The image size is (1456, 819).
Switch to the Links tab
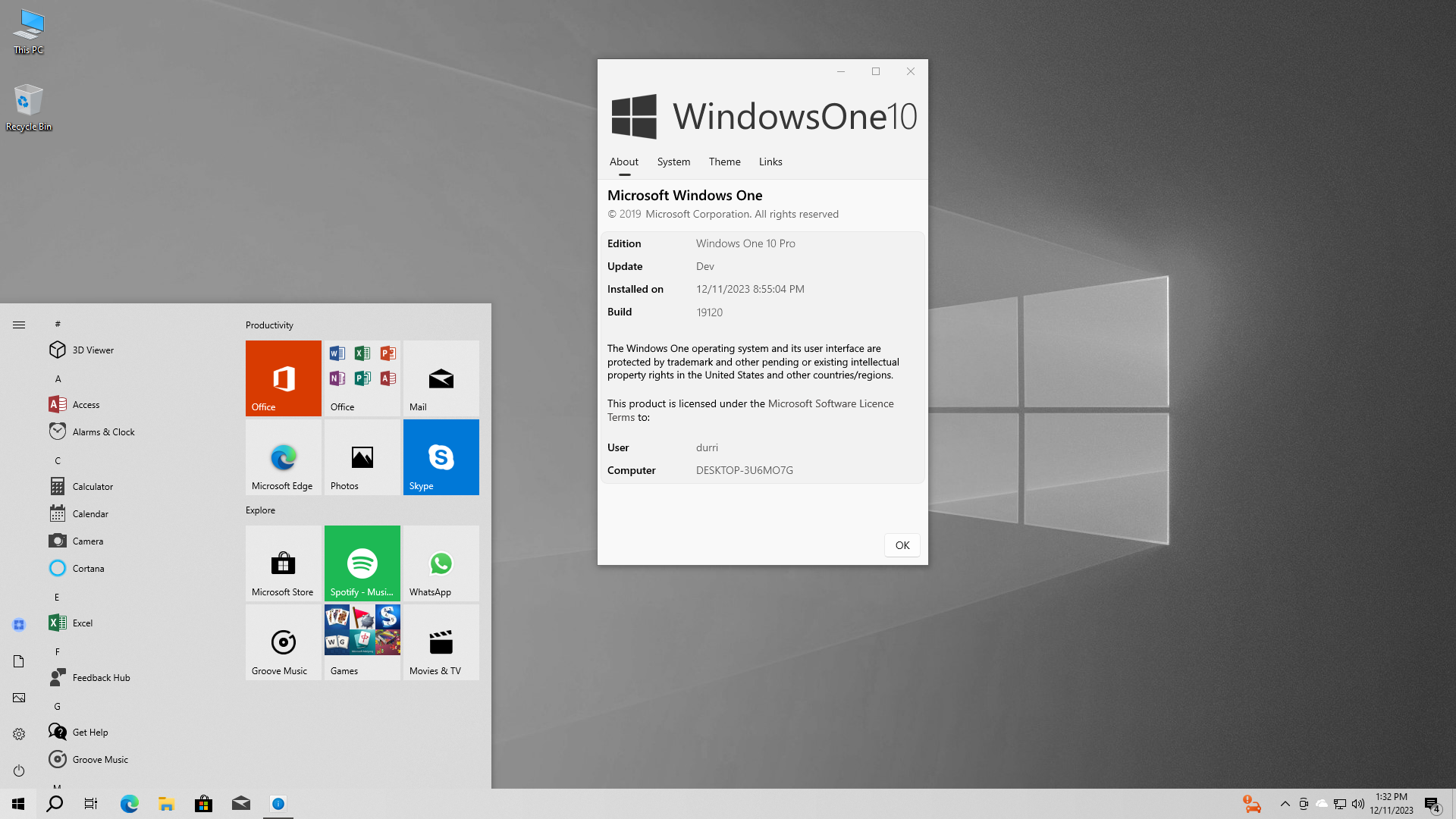click(770, 162)
